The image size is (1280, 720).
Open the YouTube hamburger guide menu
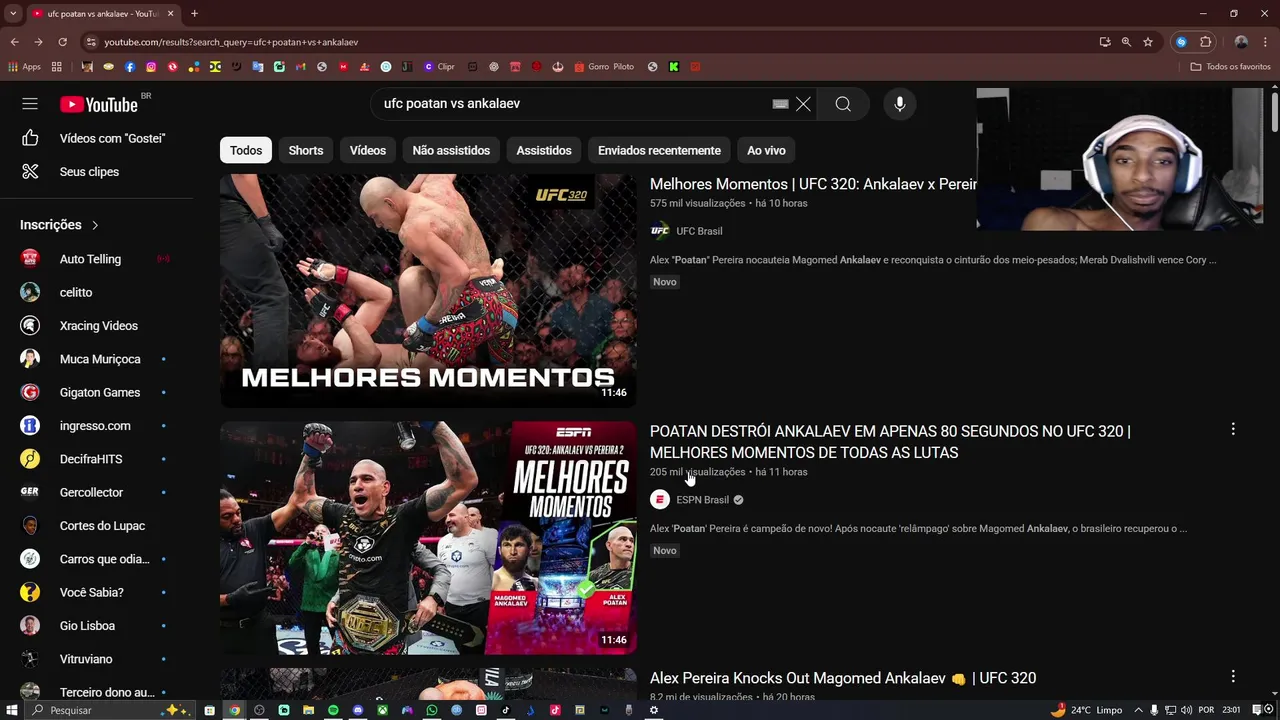(x=30, y=104)
